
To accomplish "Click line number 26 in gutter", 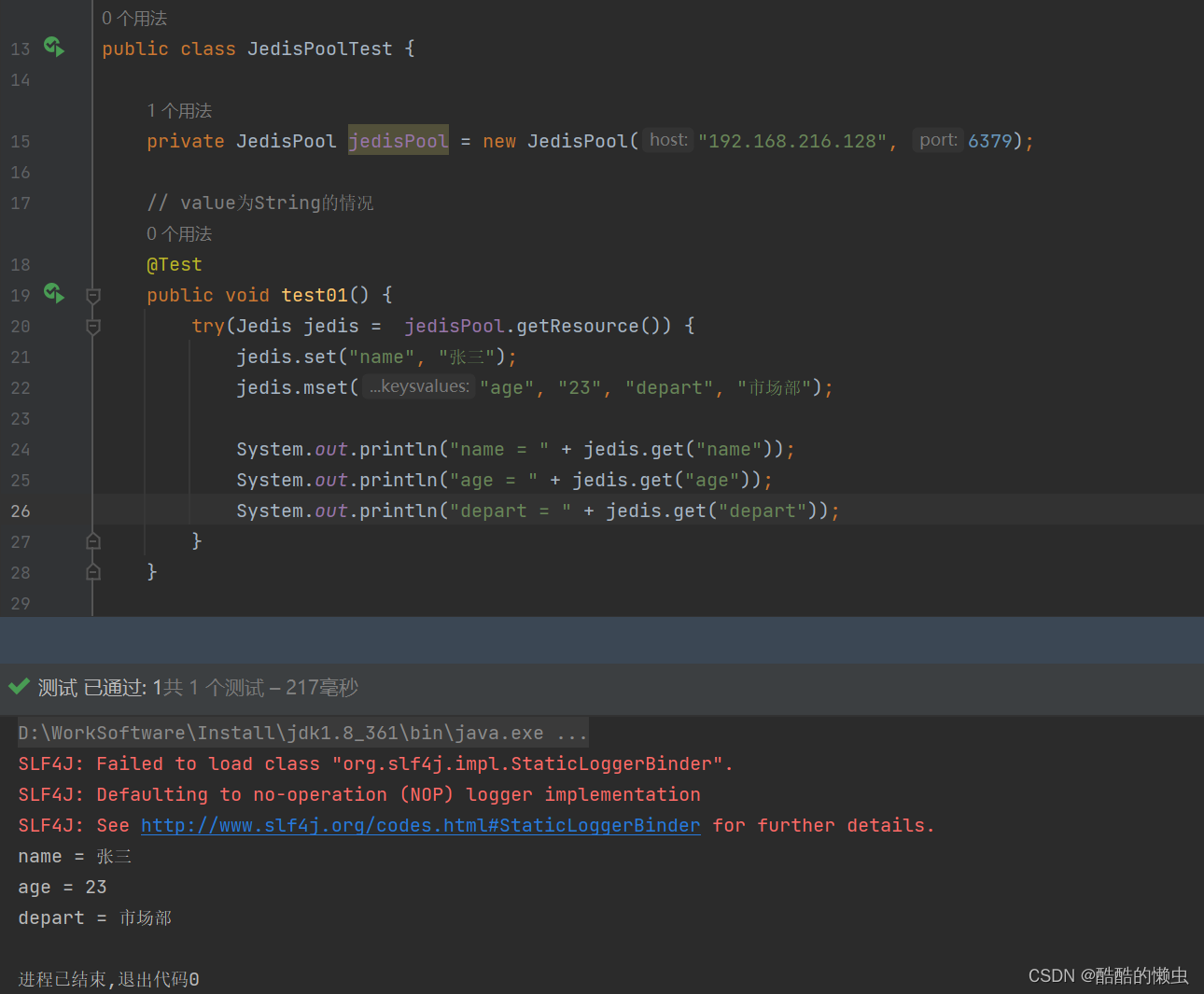I will point(21,511).
